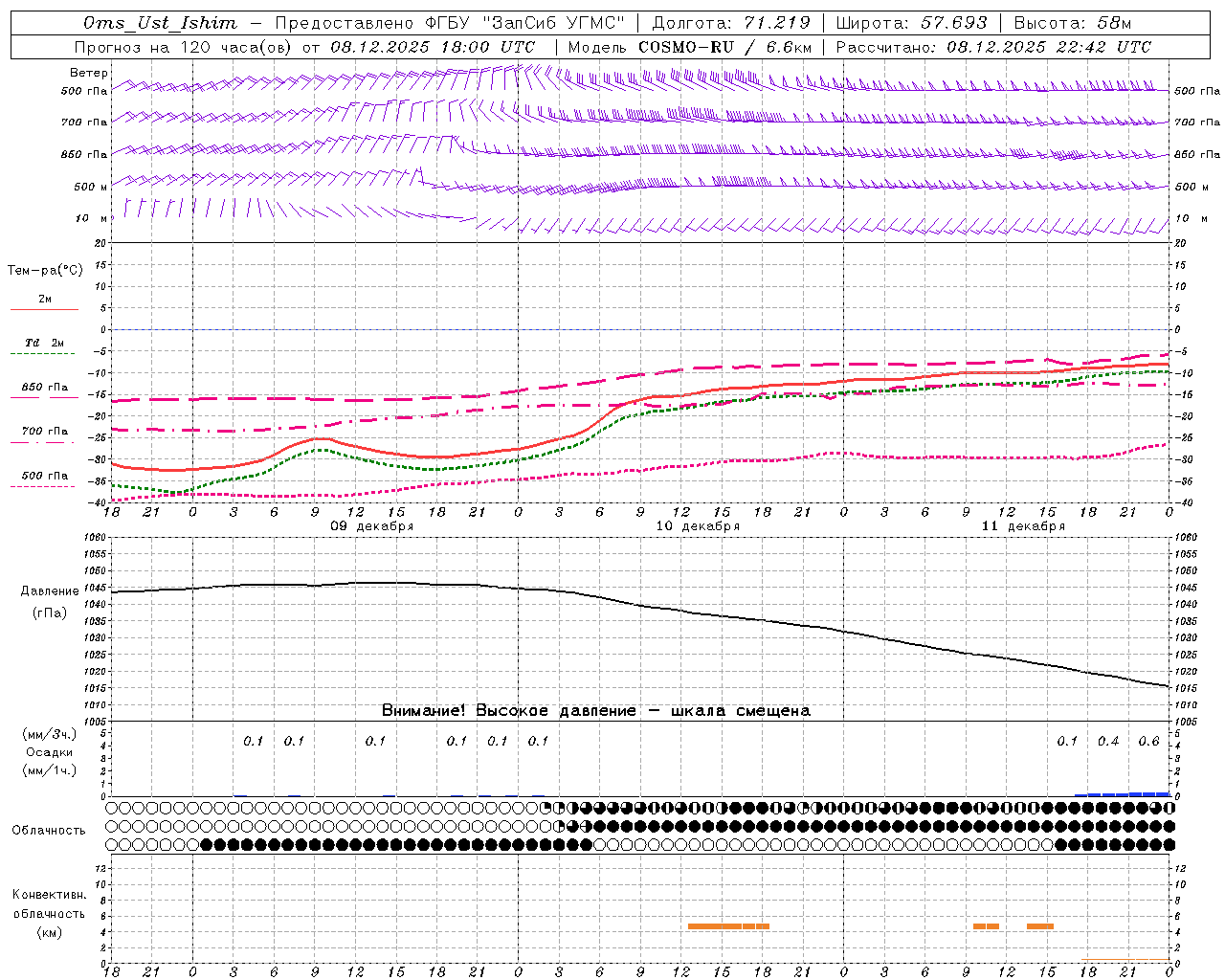Click the 'Осадки' precipitation label
Screen dimensions: 1225x980
click(x=49, y=752)
